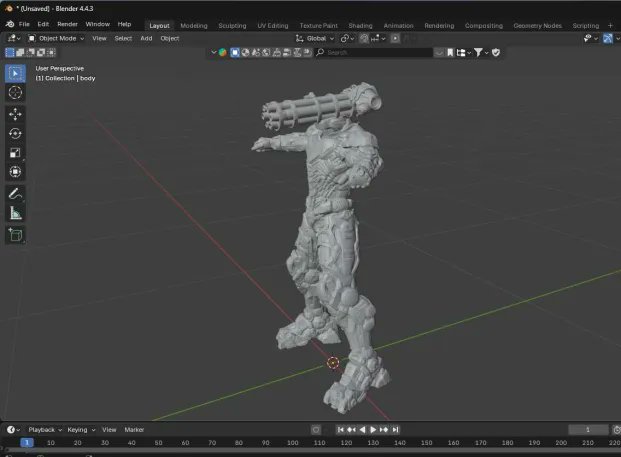Click the bookmark icon beside search field
The image size is (621, 457).
(x=450, y=52)
